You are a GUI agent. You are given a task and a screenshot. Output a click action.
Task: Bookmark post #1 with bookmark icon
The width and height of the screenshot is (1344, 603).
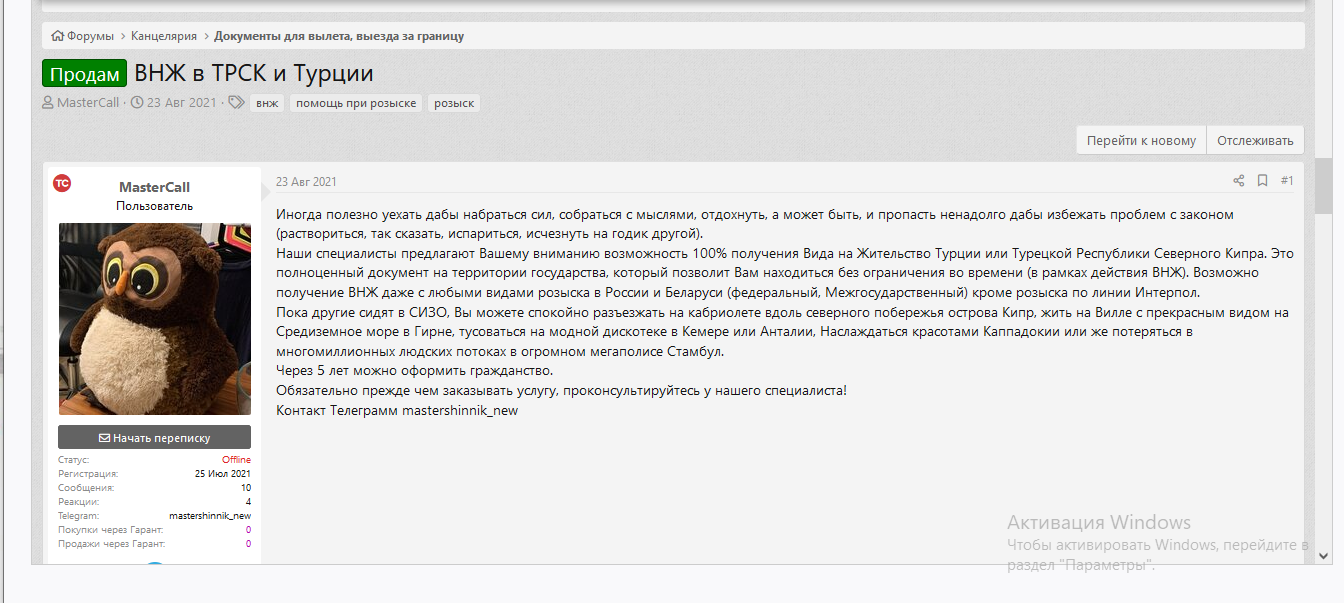(x=1263, y=181)
